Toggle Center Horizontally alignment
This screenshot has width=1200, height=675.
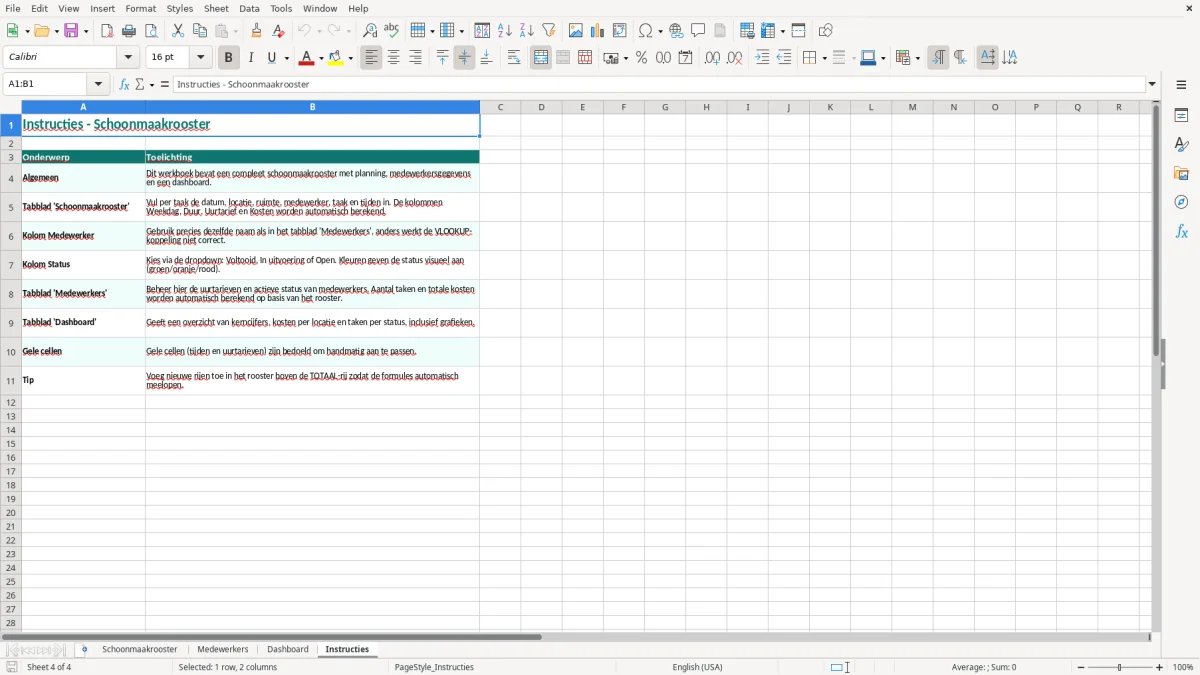pos(394,58)
